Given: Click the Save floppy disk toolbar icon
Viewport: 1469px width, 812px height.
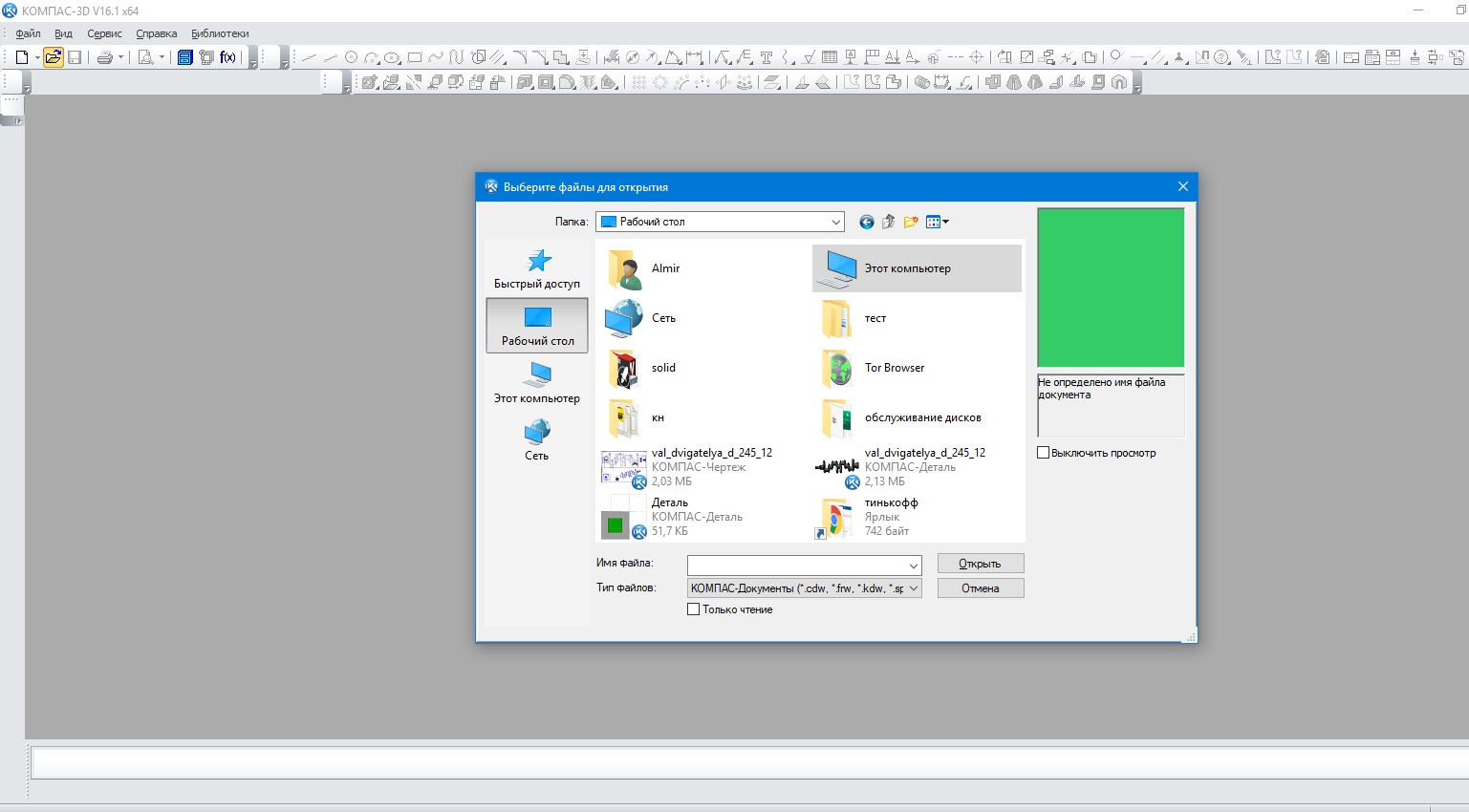Looking at the screenshot, I should click(75, 57).
